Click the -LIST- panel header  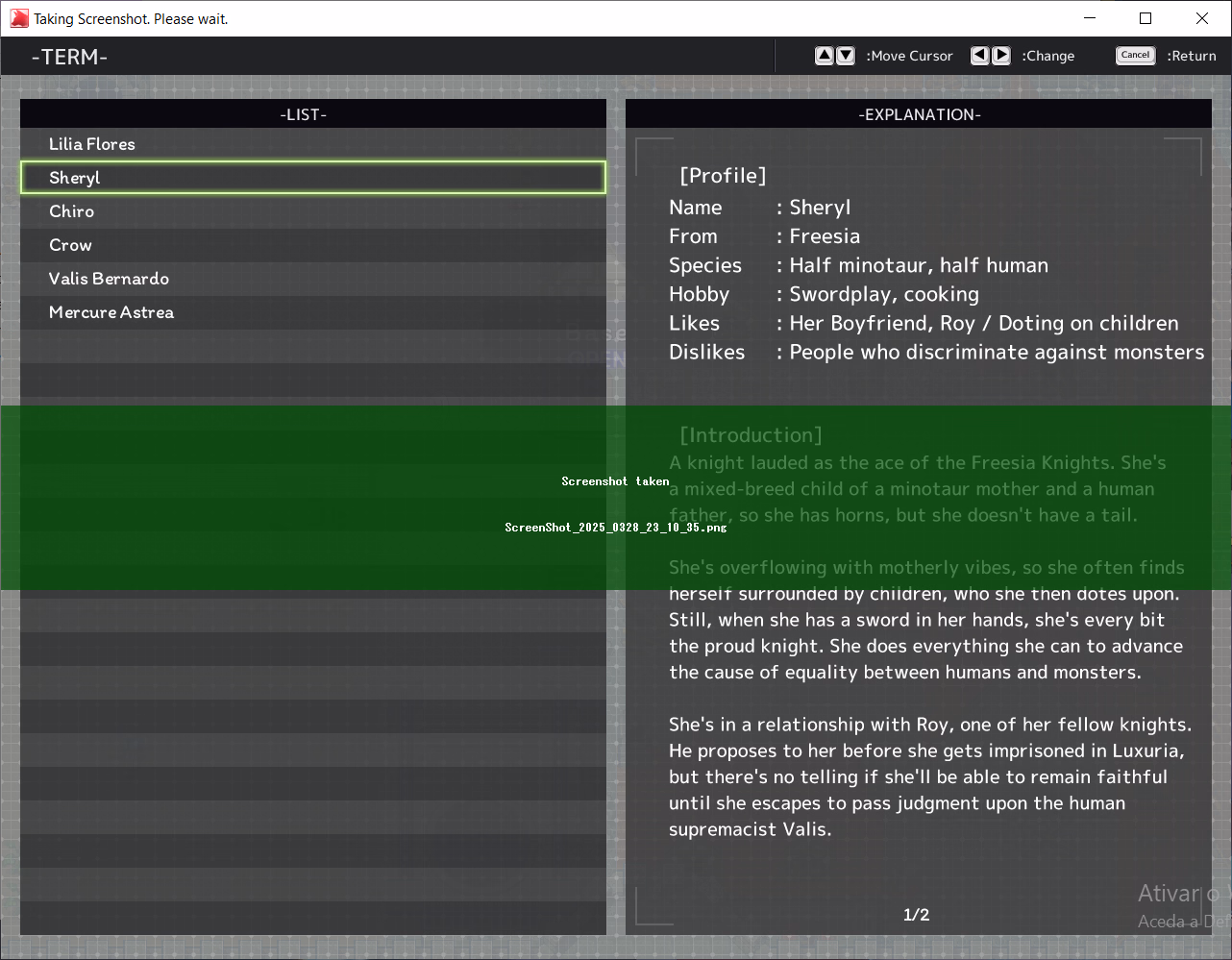coord(304,114)
